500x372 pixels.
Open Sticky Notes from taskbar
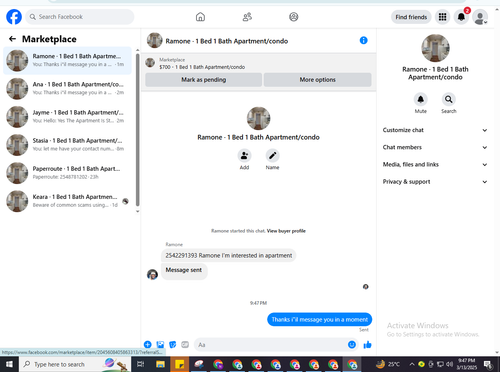coord(180,364)
